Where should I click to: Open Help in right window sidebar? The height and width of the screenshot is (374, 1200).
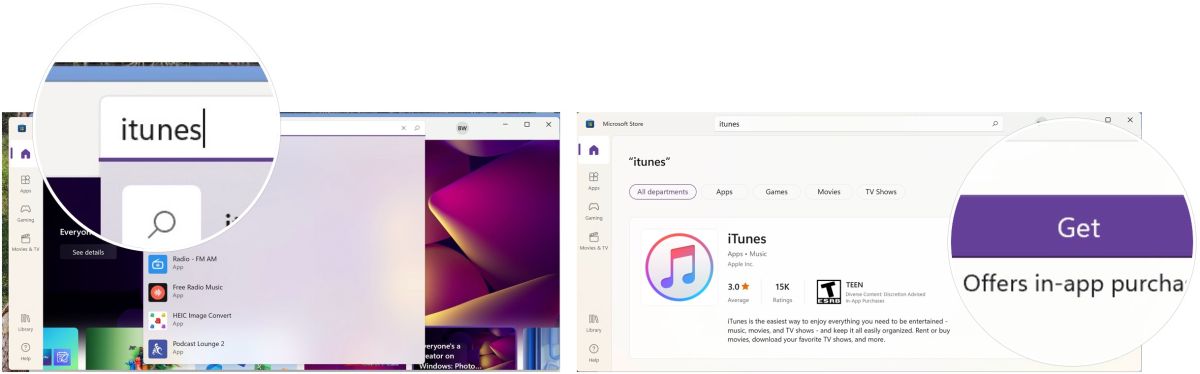(593, 352)
